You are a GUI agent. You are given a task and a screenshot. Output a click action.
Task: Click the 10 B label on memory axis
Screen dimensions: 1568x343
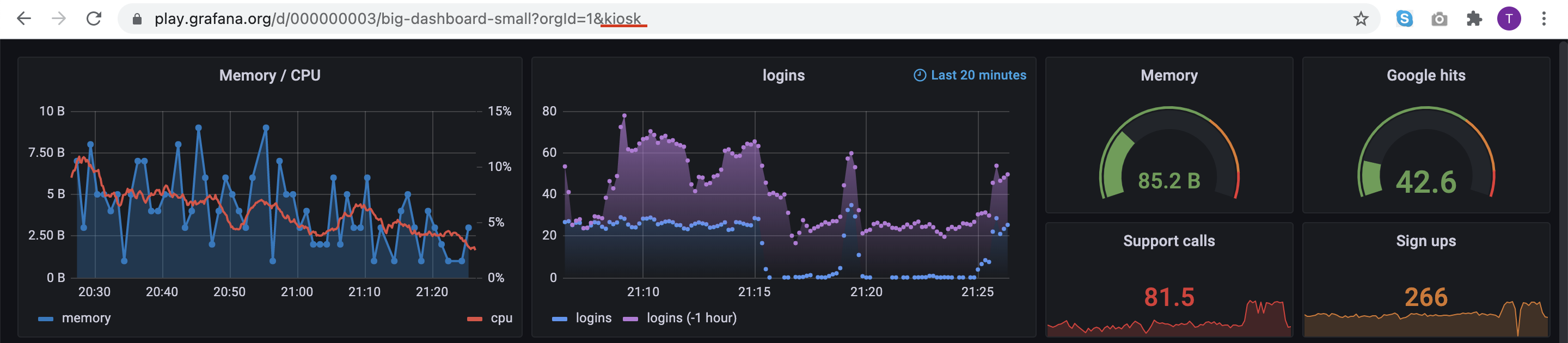[x=52, y=111]
